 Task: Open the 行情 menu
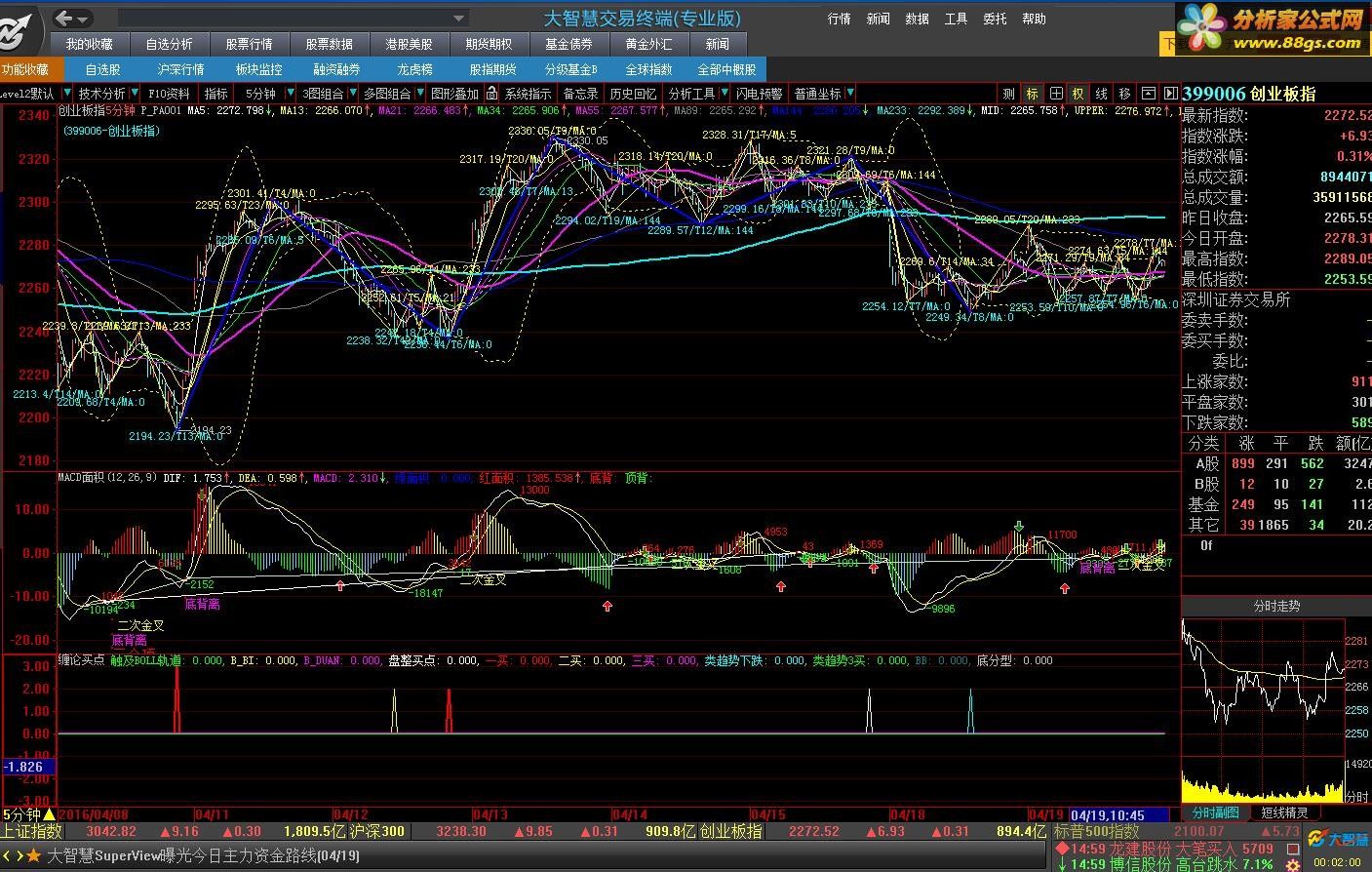pyautogui.click(x=840, y=19)
